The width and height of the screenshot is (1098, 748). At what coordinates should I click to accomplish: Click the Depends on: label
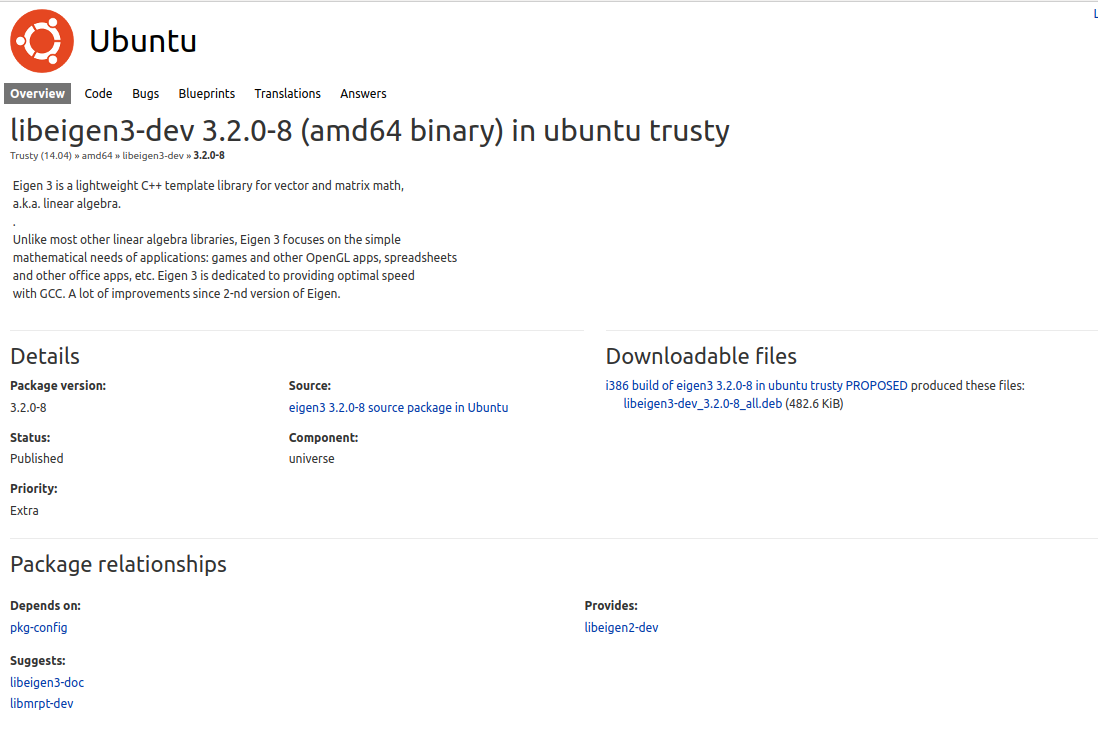[x=45, y=606]
